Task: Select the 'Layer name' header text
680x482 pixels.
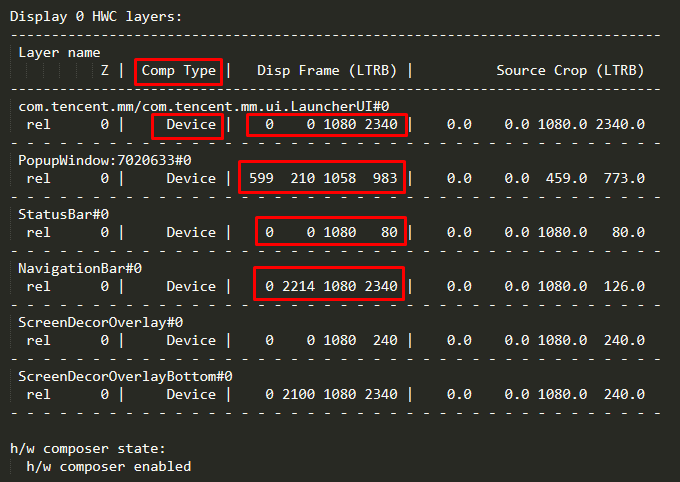Action: (x=59, y=53)
